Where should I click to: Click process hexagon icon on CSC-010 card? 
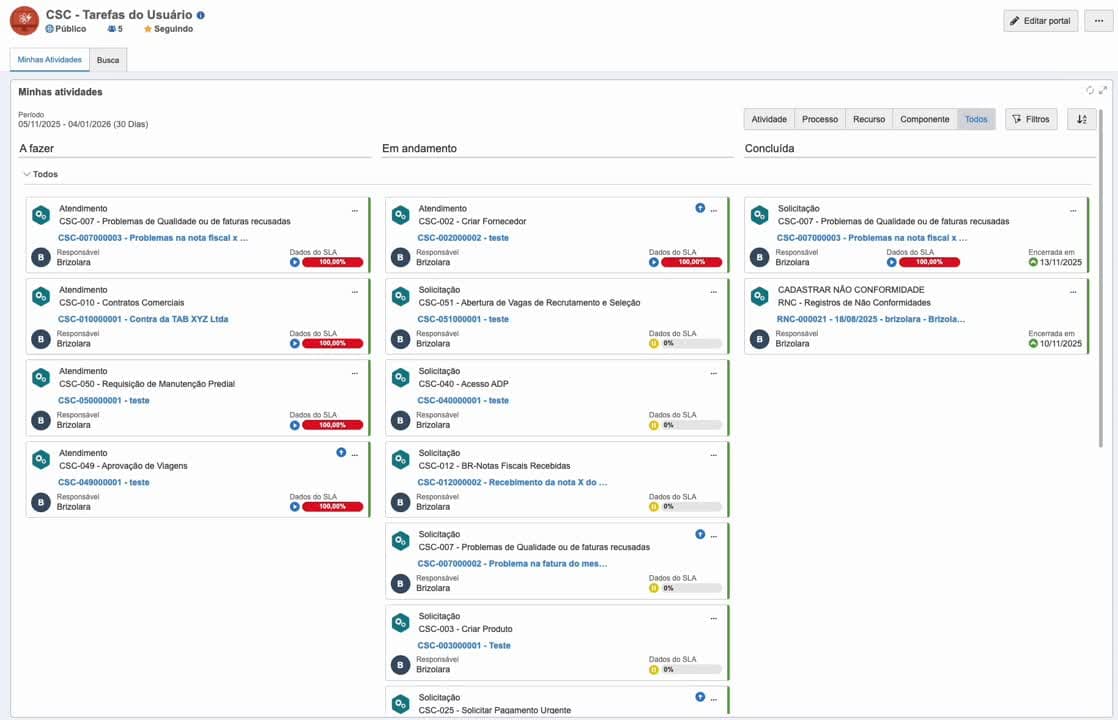click(x=41, y=296)
